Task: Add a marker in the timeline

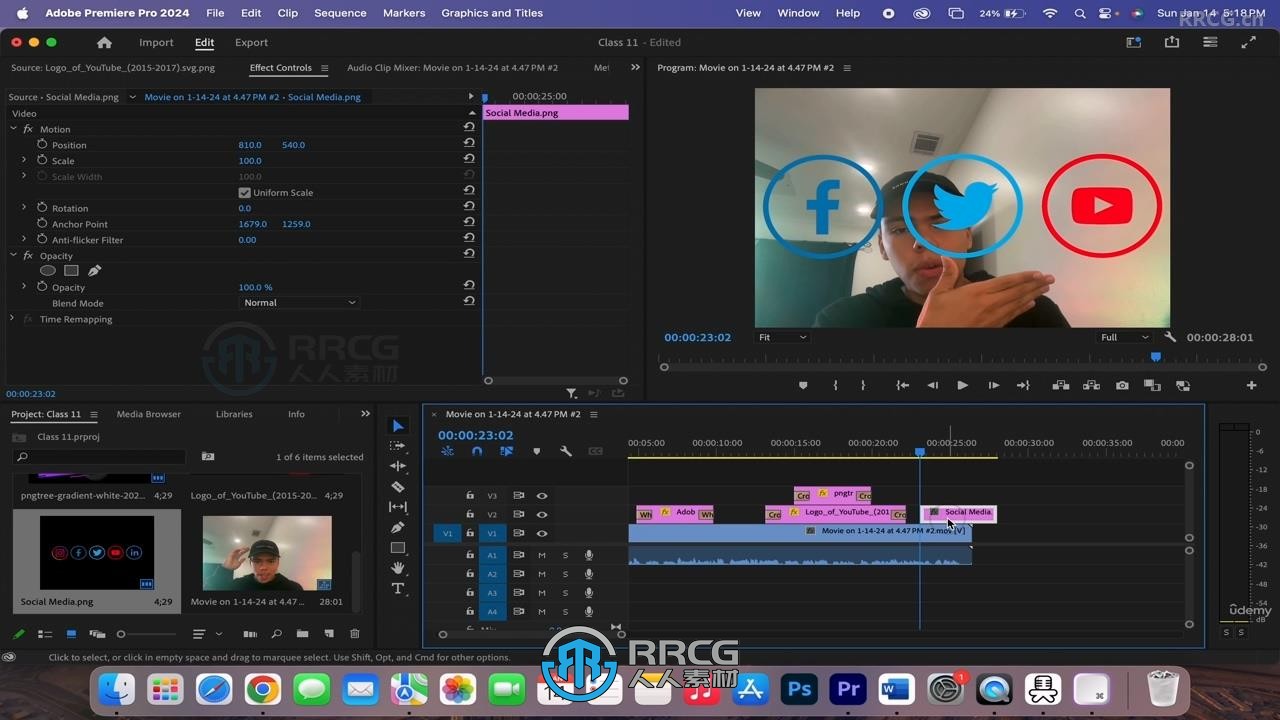Action: (536, 452)
